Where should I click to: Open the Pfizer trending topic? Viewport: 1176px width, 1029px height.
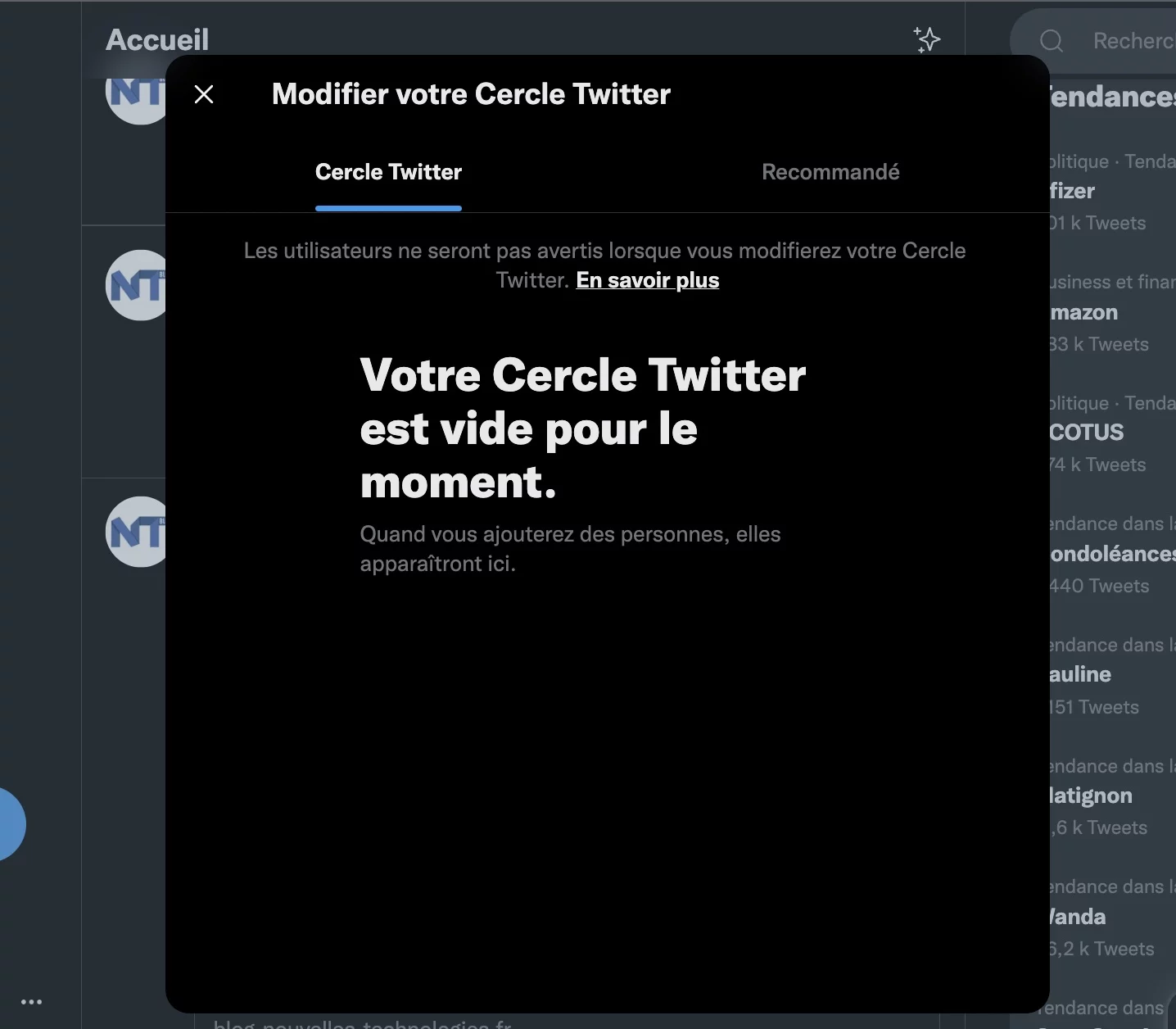click(x=1072, y=191)
